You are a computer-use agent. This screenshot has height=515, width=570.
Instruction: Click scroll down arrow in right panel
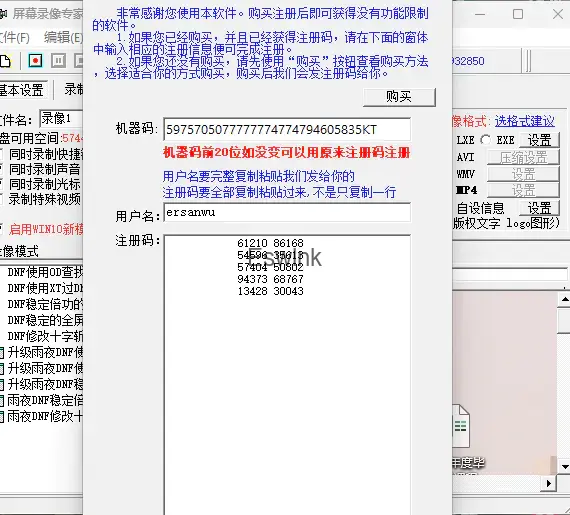(565, 466)
